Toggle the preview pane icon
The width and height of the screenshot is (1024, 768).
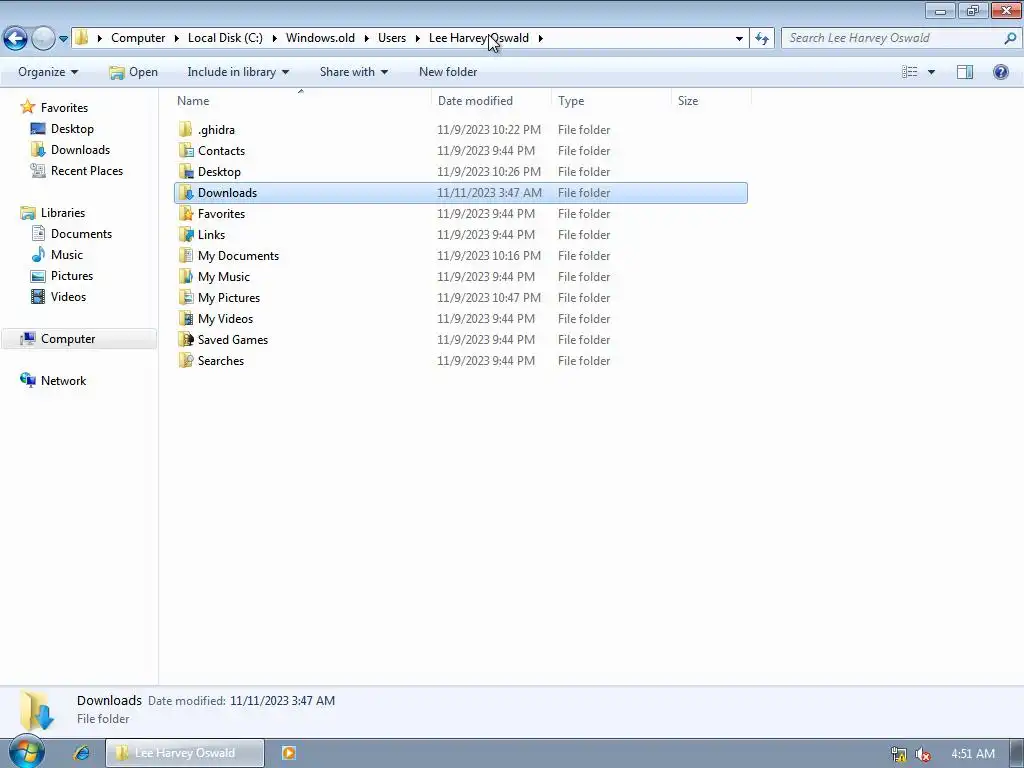point(965,72)
